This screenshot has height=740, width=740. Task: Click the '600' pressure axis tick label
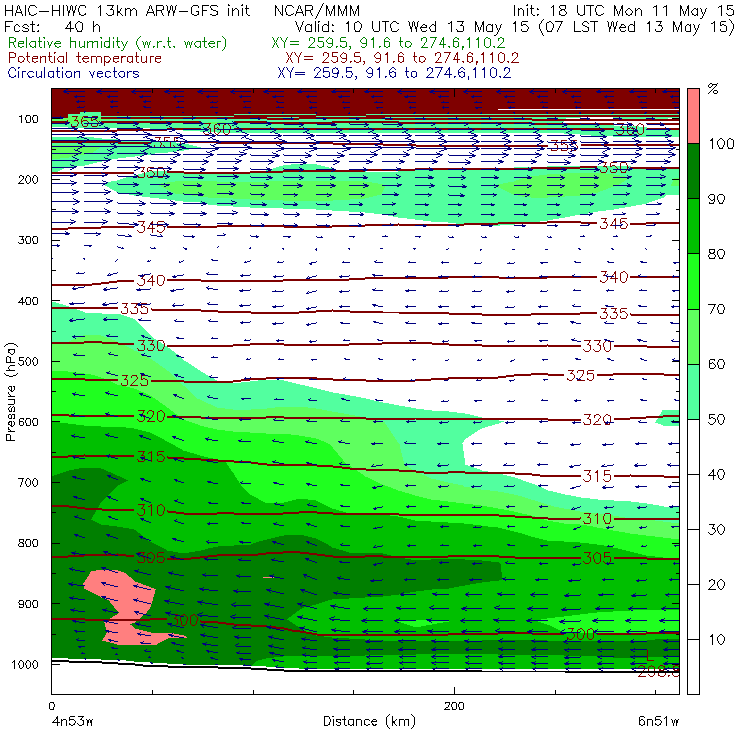28,422
